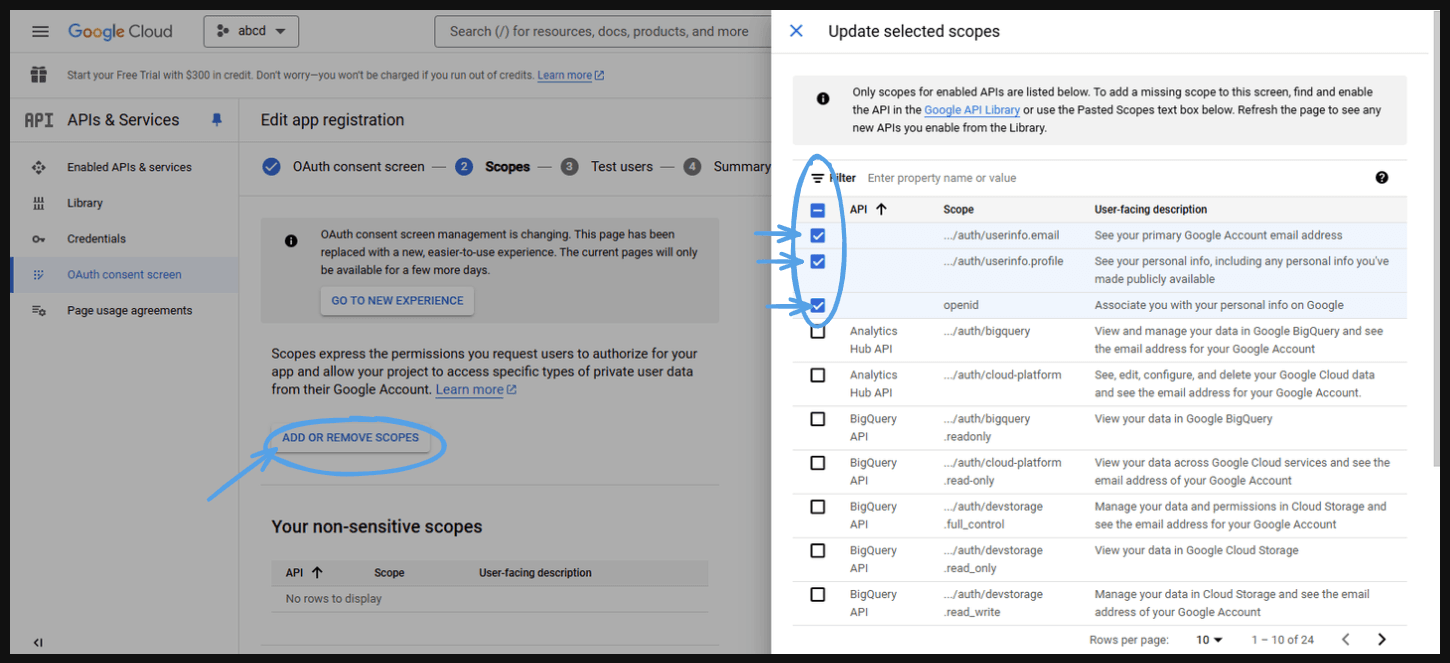
Task: Click the gift icon in the trial banner
Action: click(39, 75)
